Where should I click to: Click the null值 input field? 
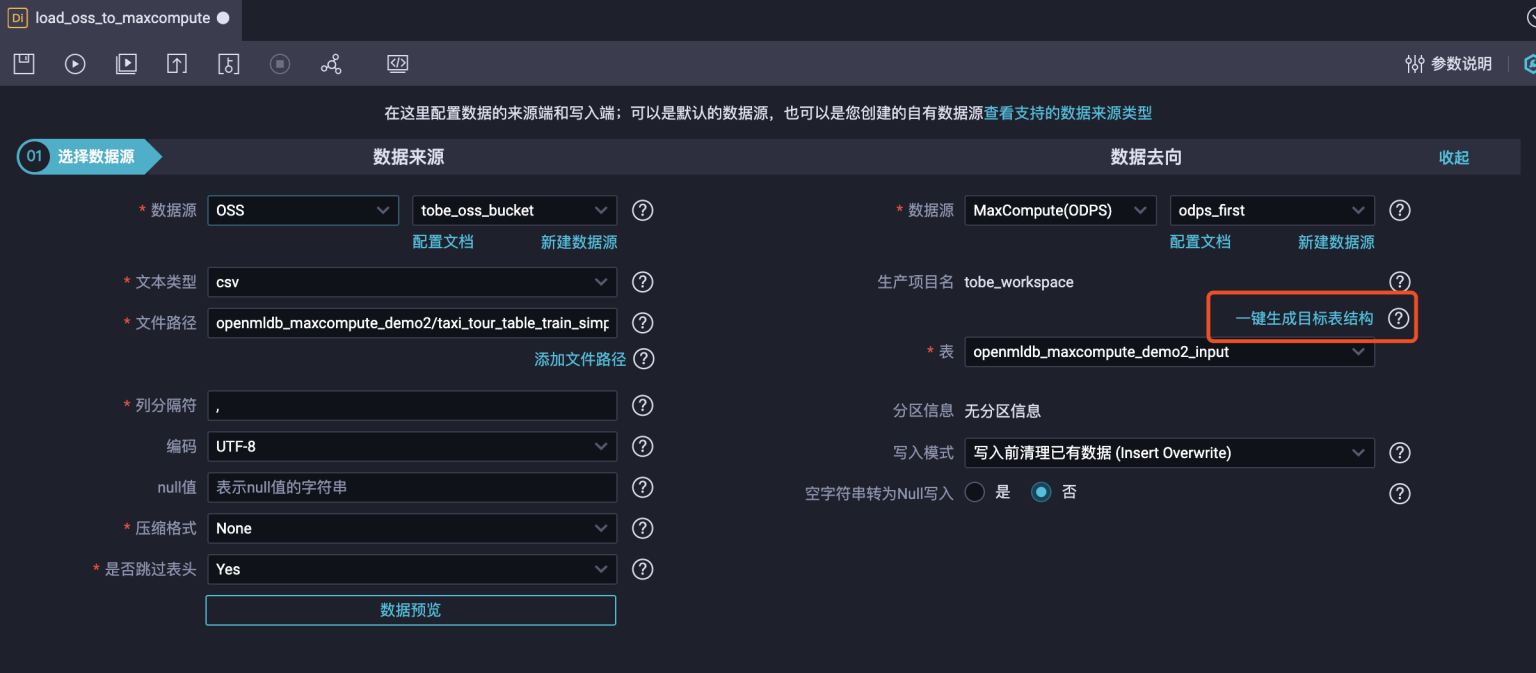tap(412, 487)
